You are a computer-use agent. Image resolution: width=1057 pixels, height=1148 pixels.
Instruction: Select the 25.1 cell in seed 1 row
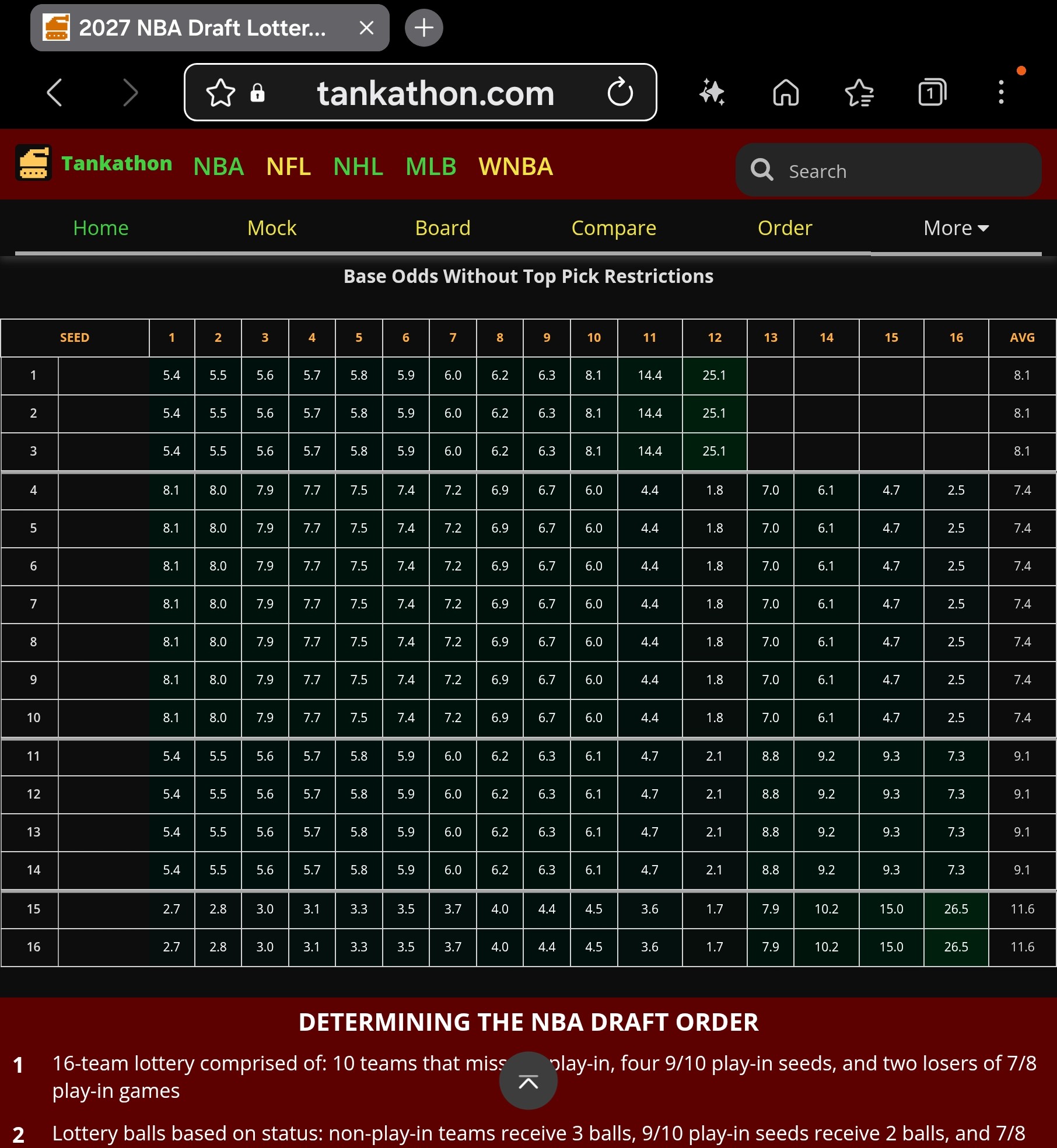click(x=715, y=376)
